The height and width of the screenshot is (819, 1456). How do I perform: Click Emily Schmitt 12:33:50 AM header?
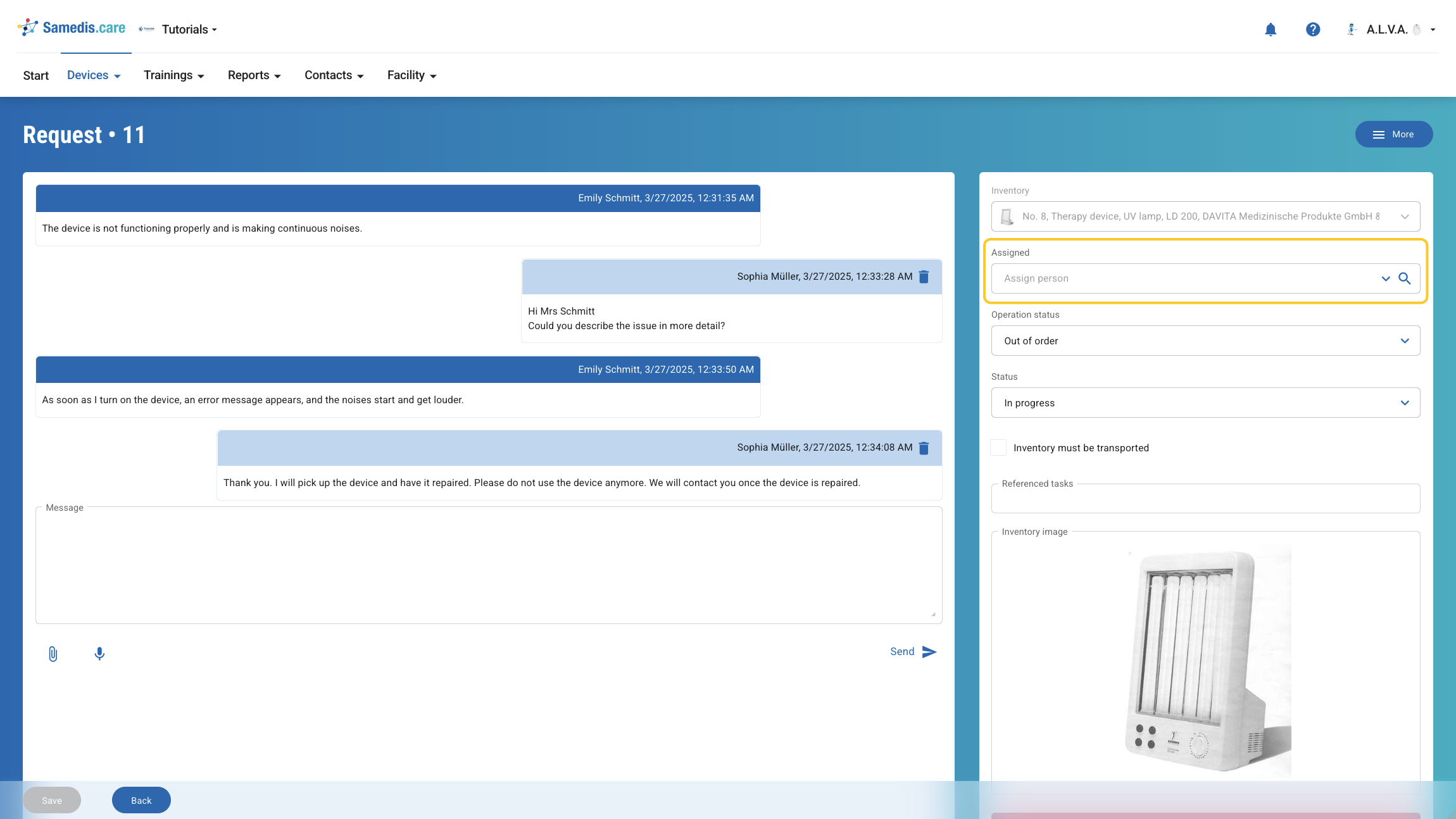[398, 370]
